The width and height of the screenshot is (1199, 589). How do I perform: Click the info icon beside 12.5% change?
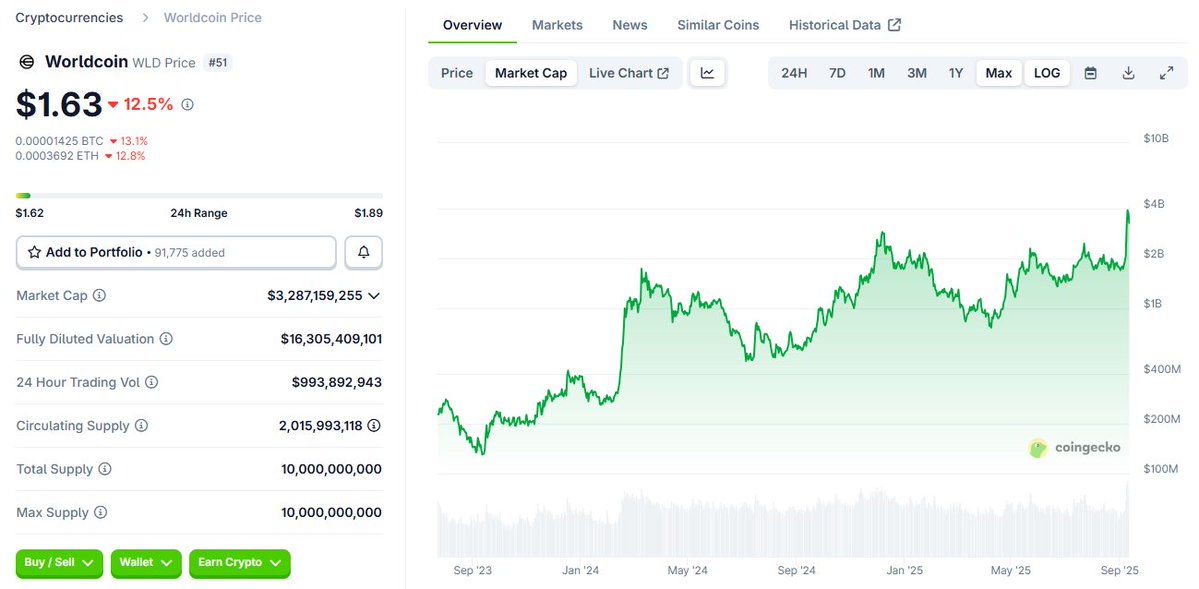coord(187,104)
